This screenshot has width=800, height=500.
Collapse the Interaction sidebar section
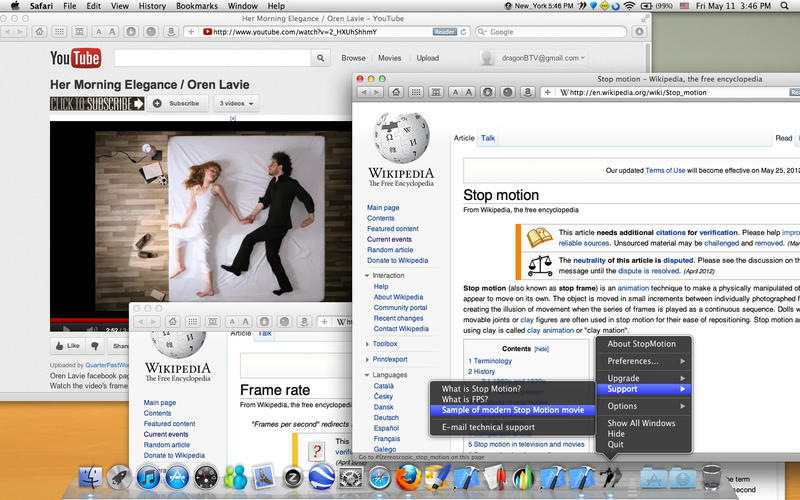click(x=367, y=276)
